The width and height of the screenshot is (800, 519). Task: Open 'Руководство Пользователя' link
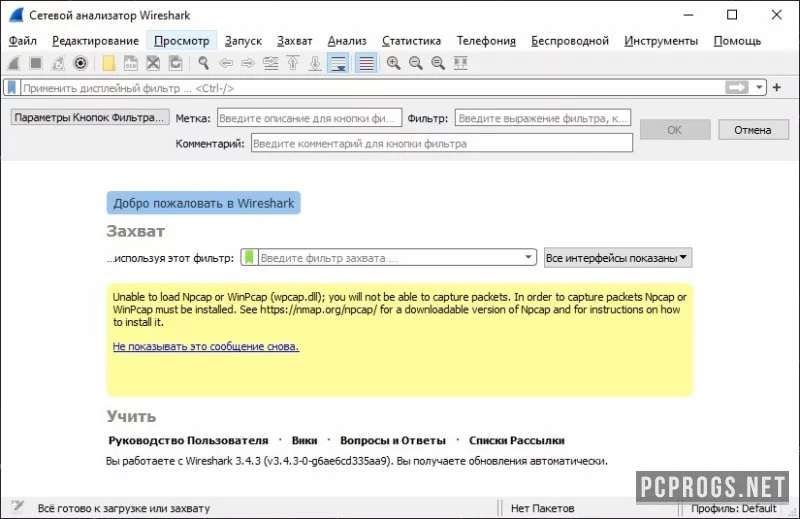[x=188, y=440]
